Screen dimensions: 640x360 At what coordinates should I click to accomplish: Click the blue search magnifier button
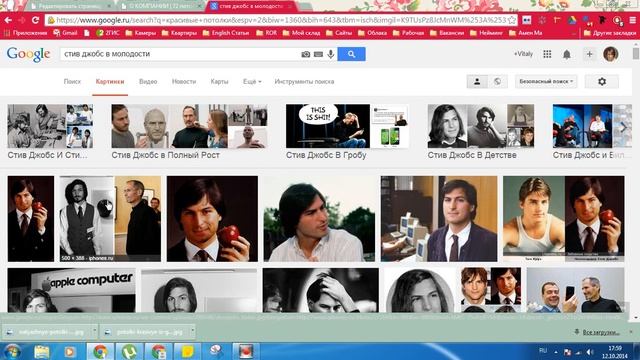coord(351,54)
